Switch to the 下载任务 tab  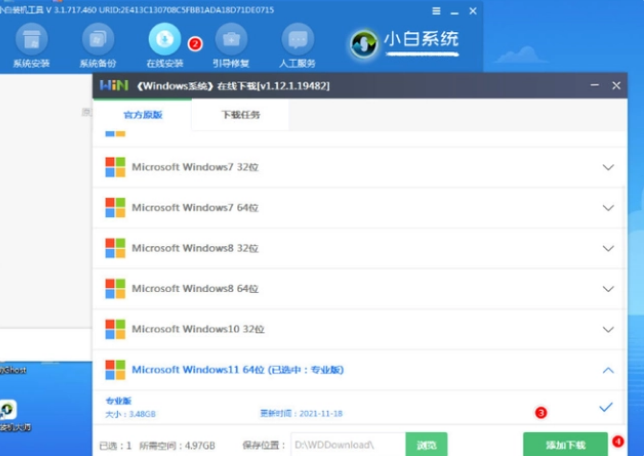tap(240, 115)
